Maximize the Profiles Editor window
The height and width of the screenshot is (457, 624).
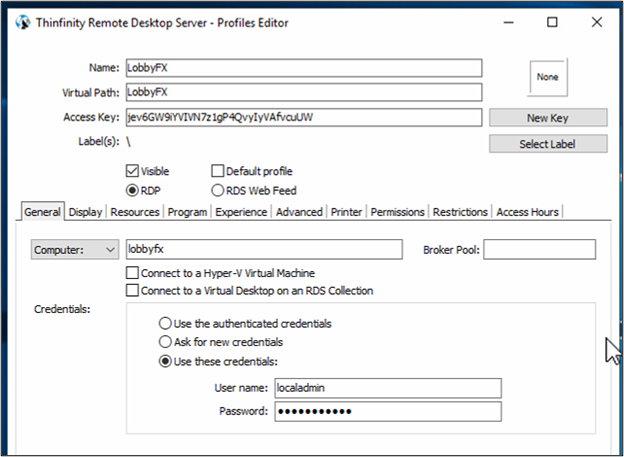tap(552, 22)
